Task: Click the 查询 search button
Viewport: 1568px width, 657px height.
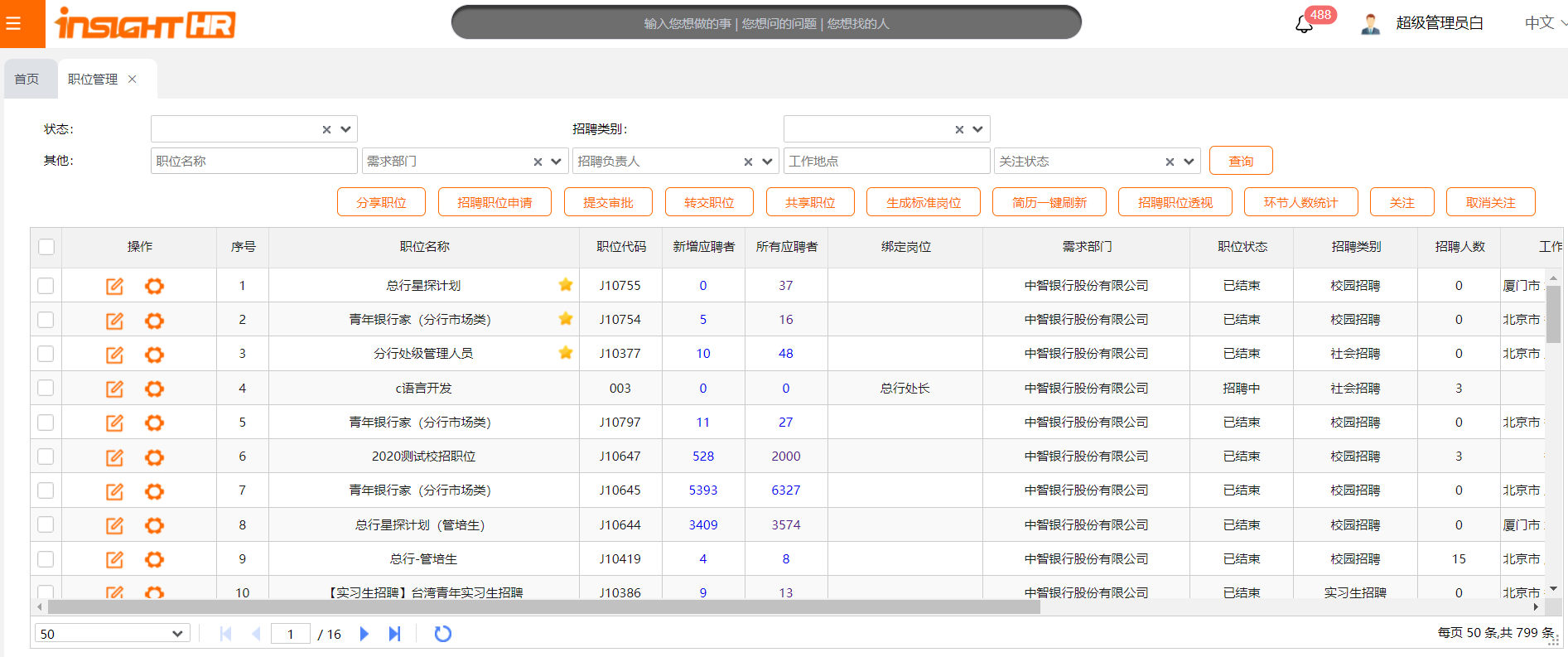Action: [x=1241, y=161]
